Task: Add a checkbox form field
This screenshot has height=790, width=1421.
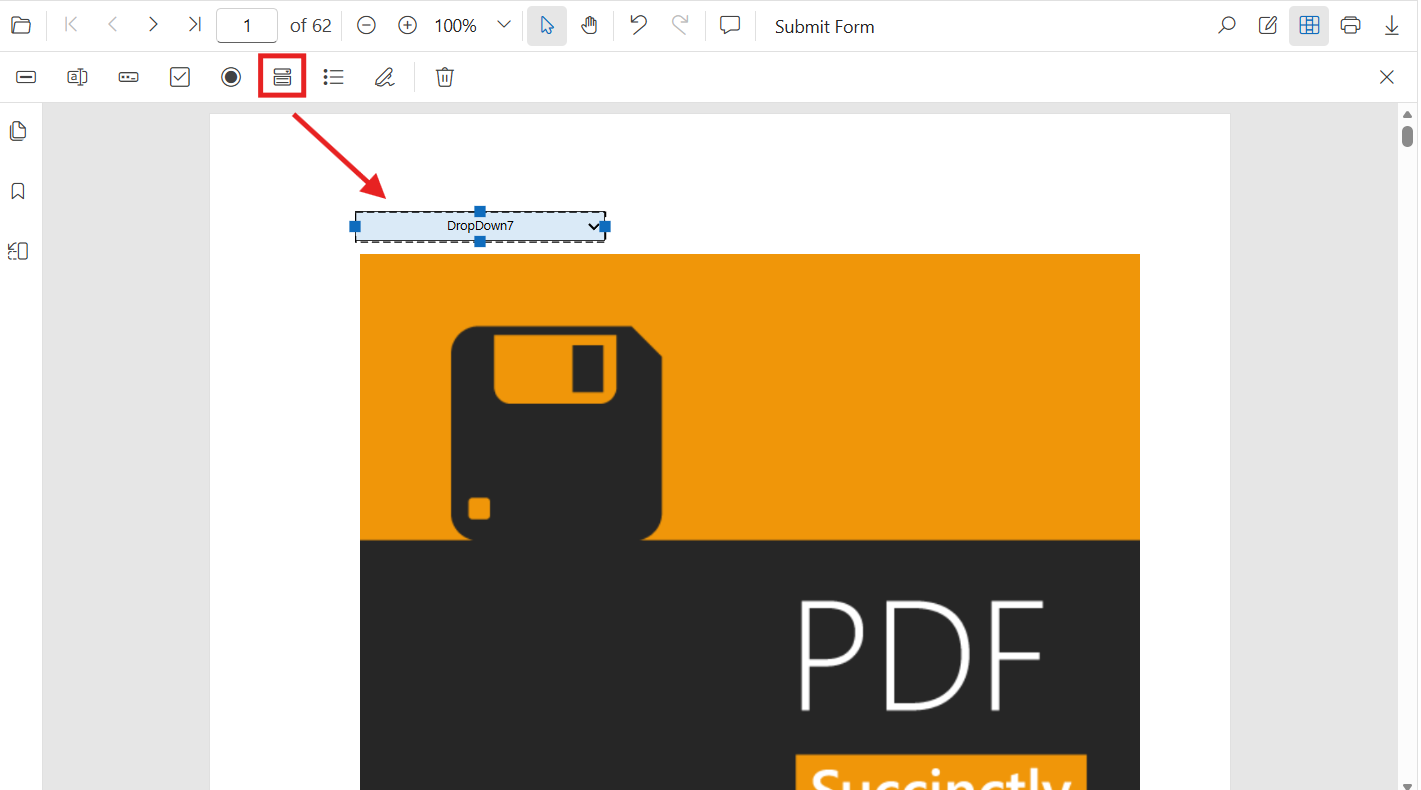Action: (180, 77)
